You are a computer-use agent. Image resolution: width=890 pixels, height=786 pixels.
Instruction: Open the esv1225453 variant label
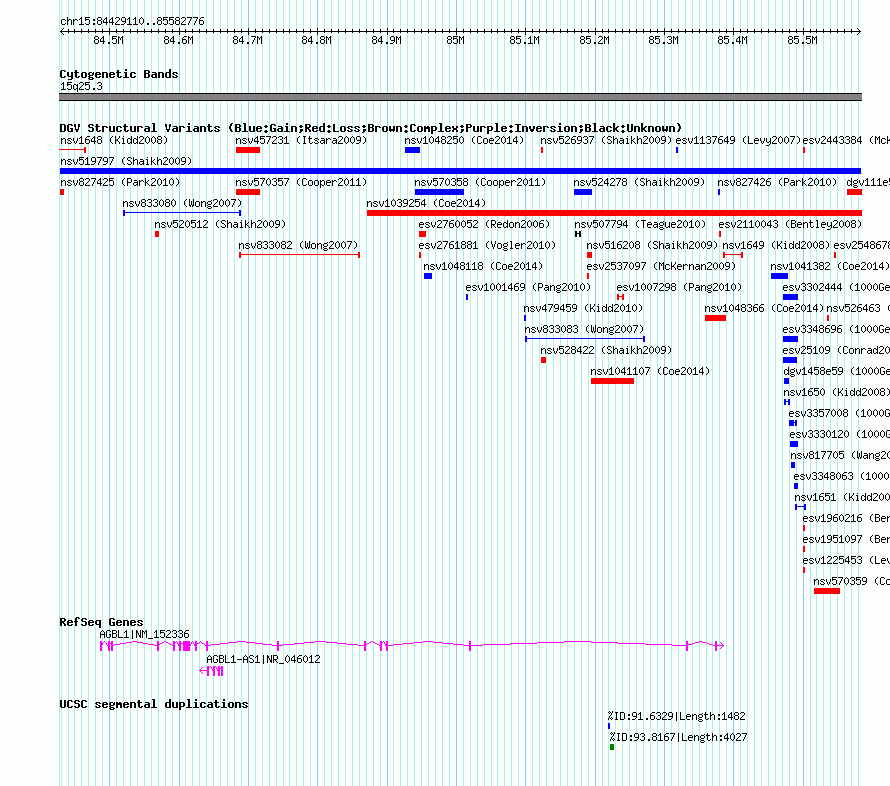846,560
